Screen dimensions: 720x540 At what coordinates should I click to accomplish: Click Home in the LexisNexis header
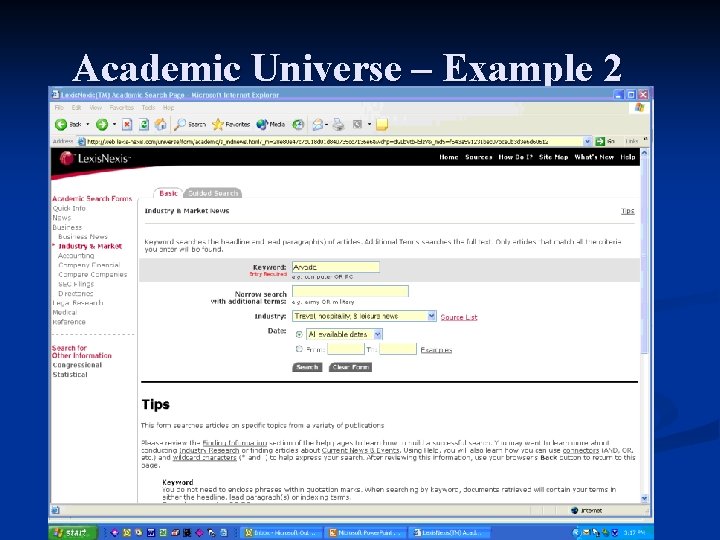(x=449, y=157)
